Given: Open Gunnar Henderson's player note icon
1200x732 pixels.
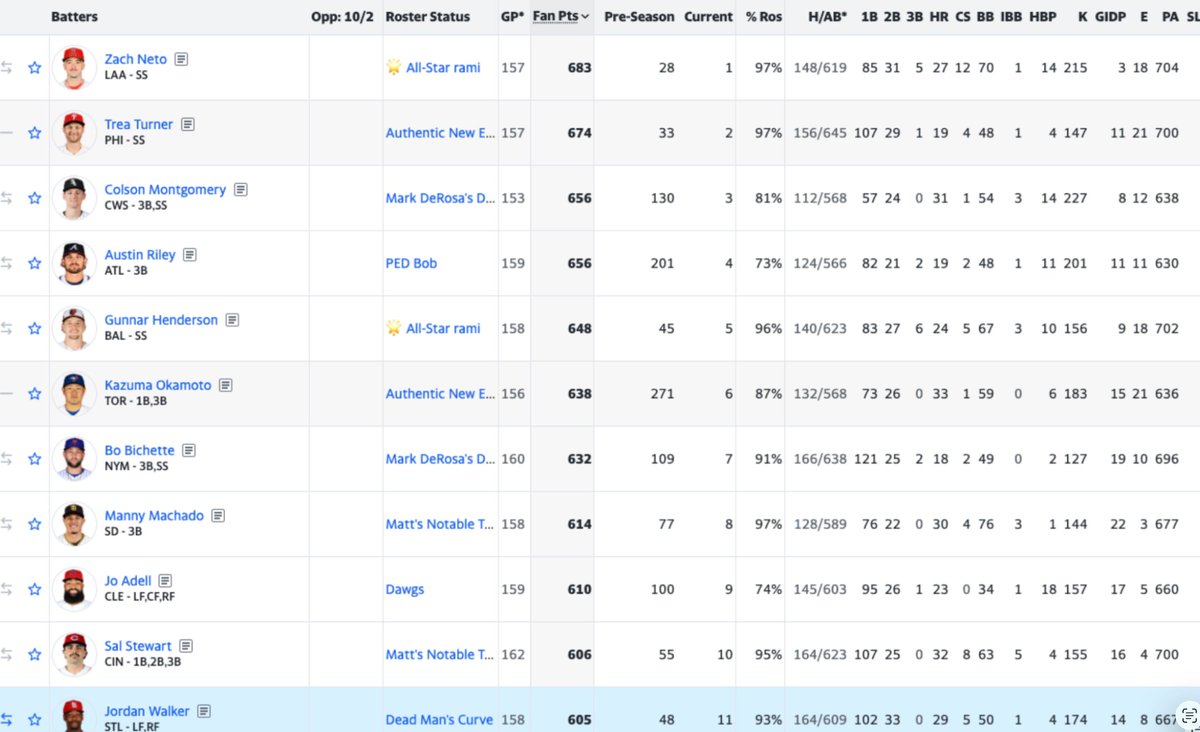Looking at the screenshot, I should coord(232,320).
